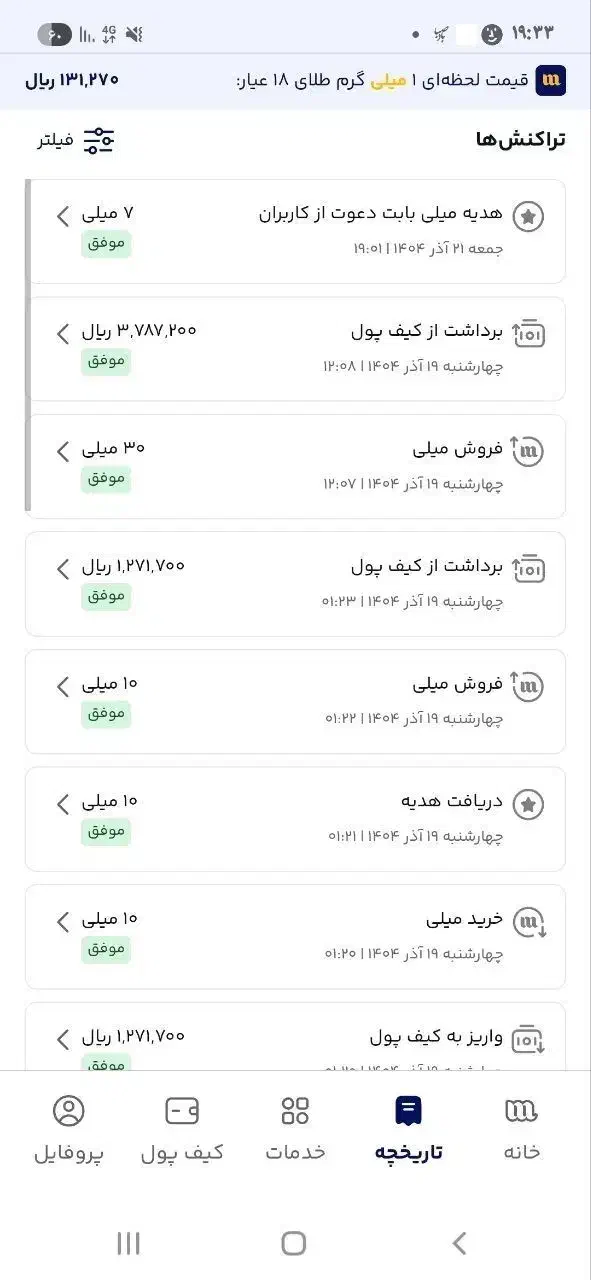Expand the خرید میلی transaction row
Image resolution: width=591 pixels, height=1280 pixels.
(x=62, y=922)
